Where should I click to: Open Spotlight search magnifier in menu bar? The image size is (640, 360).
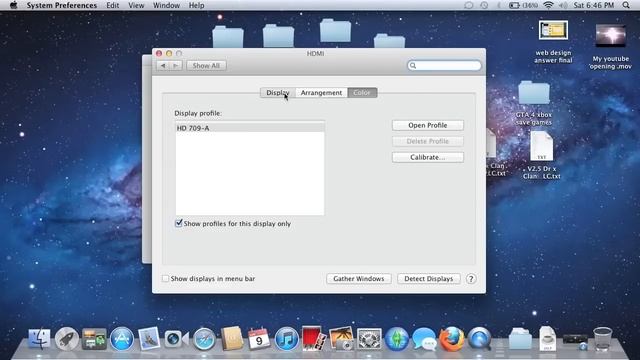[626, 5]
